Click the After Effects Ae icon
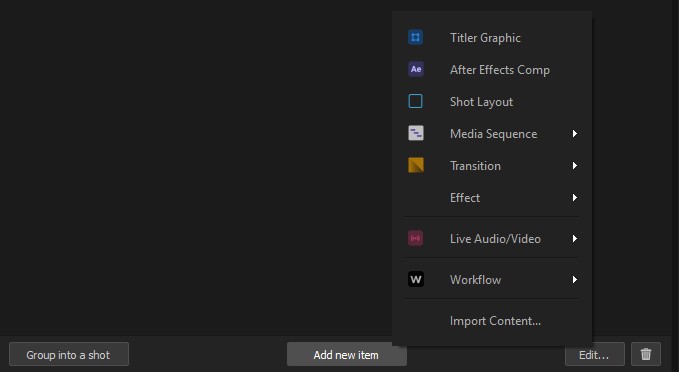Screen dimensions: 679x372 415,69
